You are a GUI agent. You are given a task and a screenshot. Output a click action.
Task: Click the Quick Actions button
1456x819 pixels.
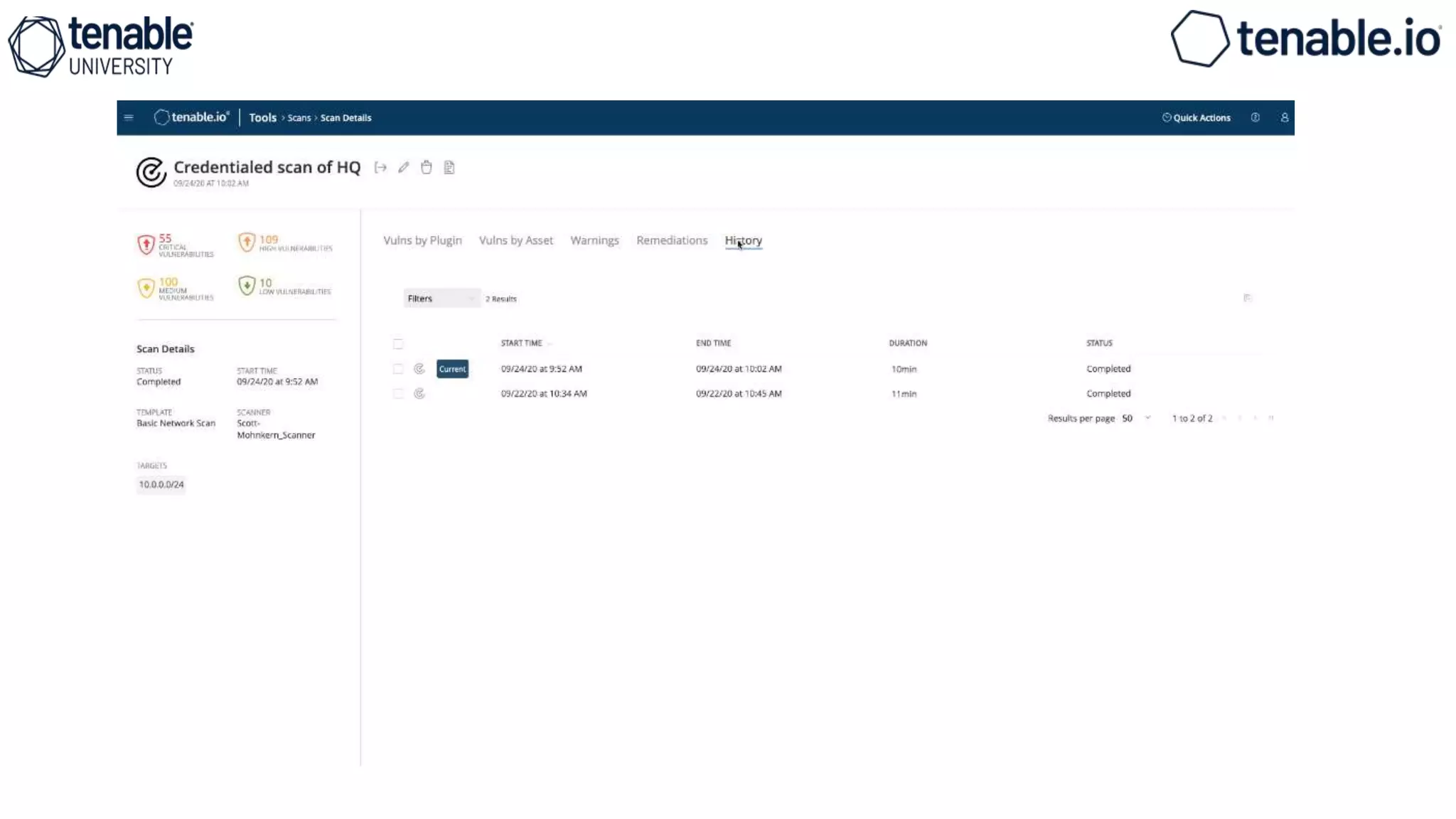point(1196,117)
